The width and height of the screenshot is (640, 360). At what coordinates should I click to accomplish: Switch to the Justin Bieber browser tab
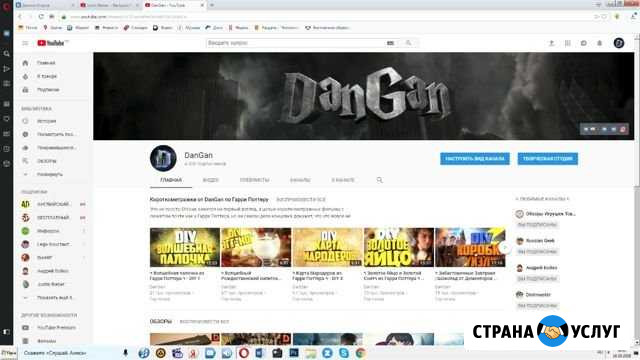108,5
